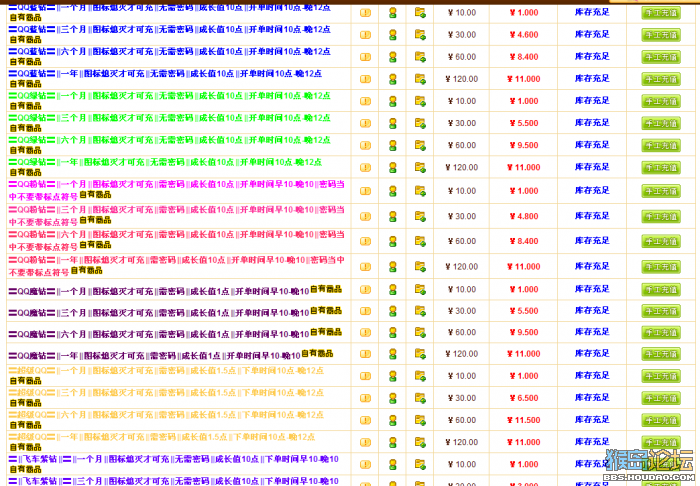The image size is (700, 486).
Task: Click 手工充值 button for QQ粉钻 一年
Action: tap(661, 267)
